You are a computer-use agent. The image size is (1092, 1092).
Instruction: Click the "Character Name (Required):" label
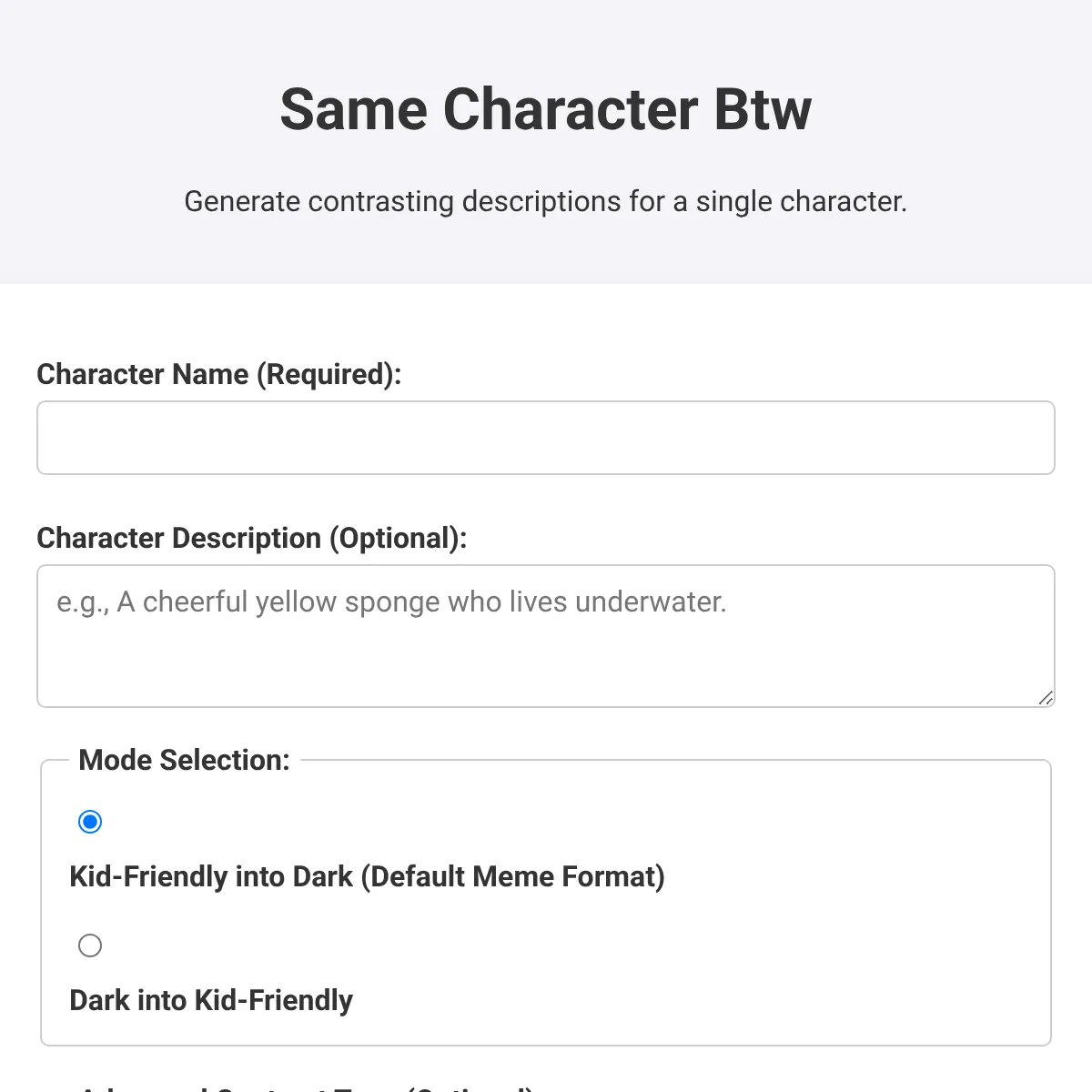click(x=218, y=374)
